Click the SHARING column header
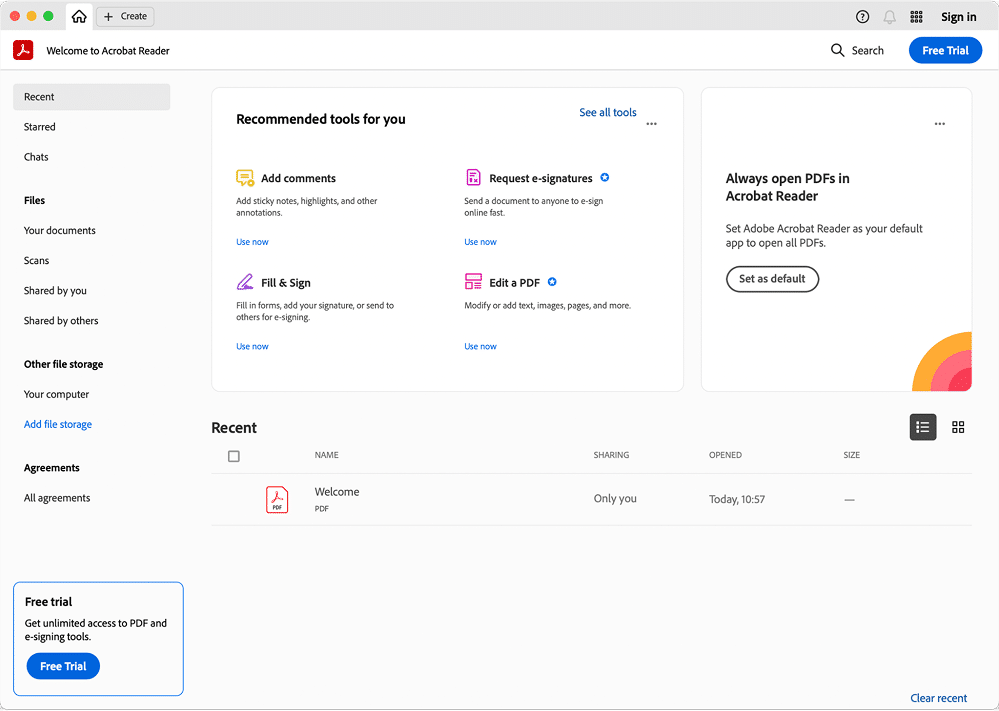999x711 pixels. click(611, 455)
